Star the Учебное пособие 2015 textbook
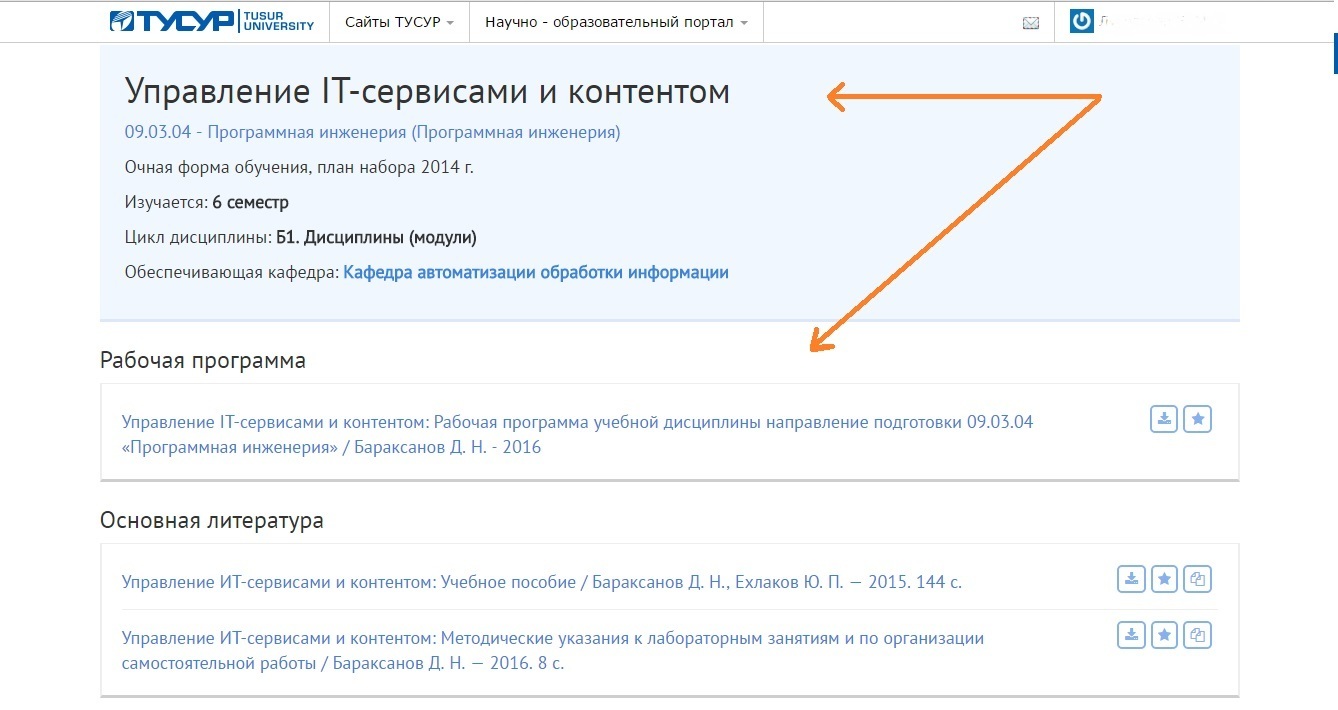 click(1164, 578)
